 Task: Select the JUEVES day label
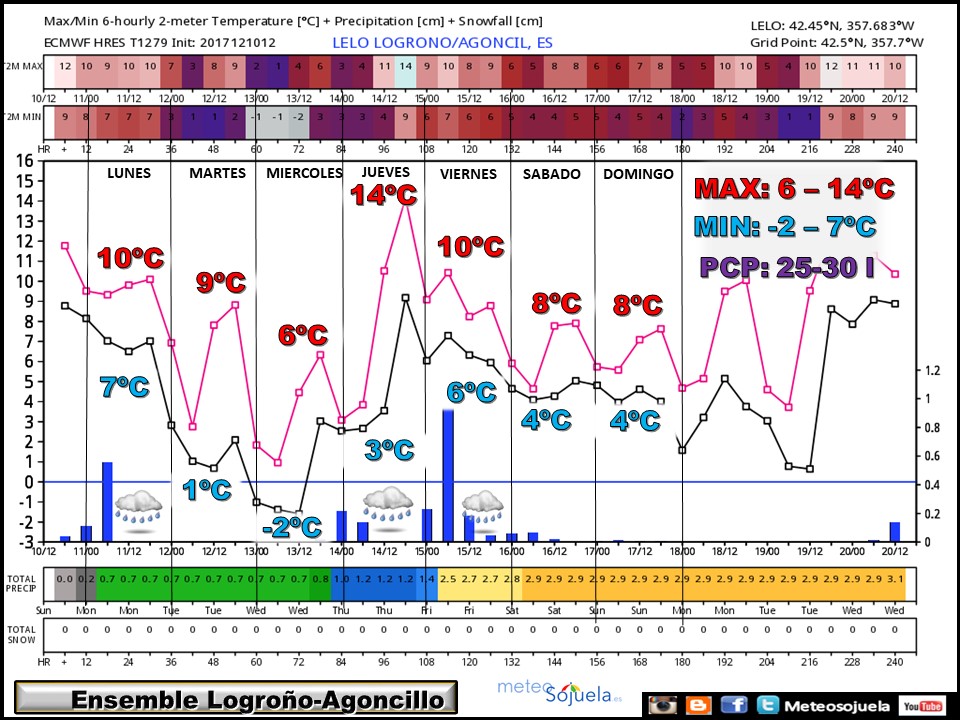(x=385, y=172)
